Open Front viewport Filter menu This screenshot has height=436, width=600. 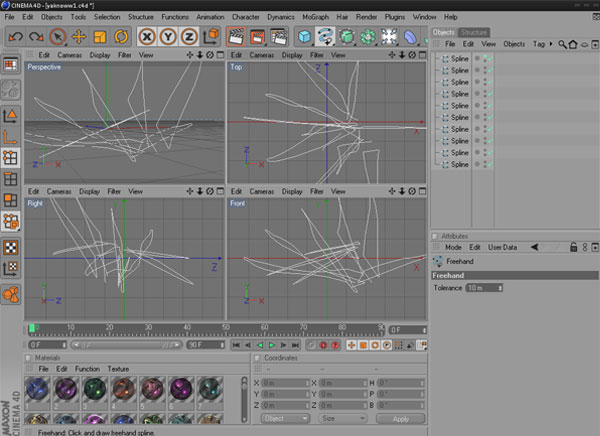(316, 191)
